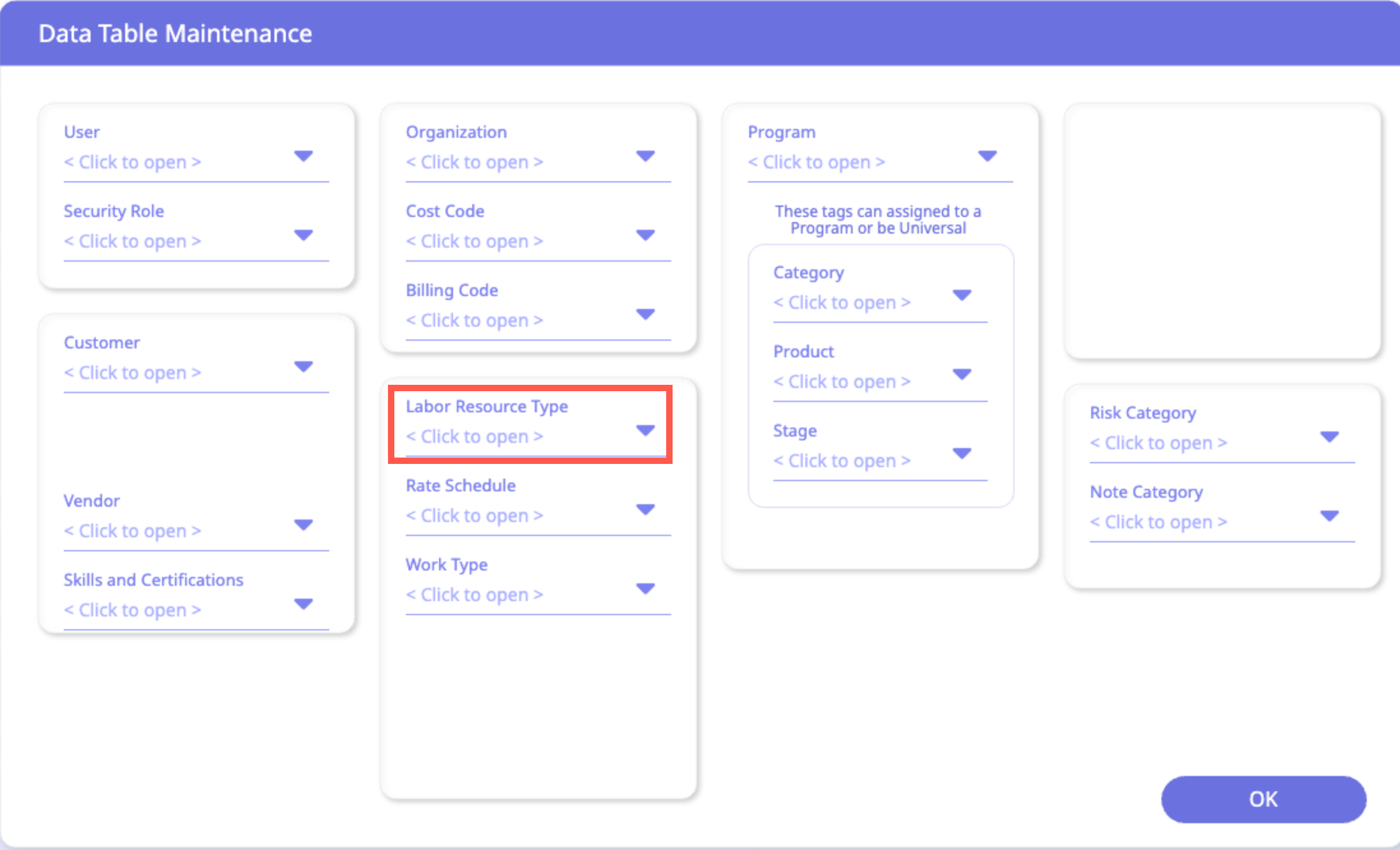The width and height of the screenshot is (1400, 850).
Task: Open the User dropdown list
Action: pyautogui.click(x=303, y=156)
